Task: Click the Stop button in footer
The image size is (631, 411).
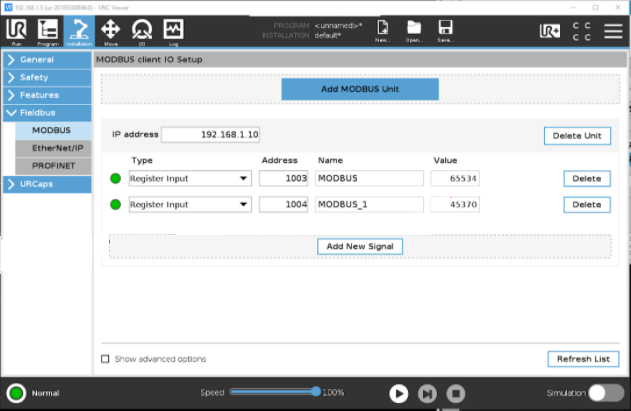Action: [456, 393]
